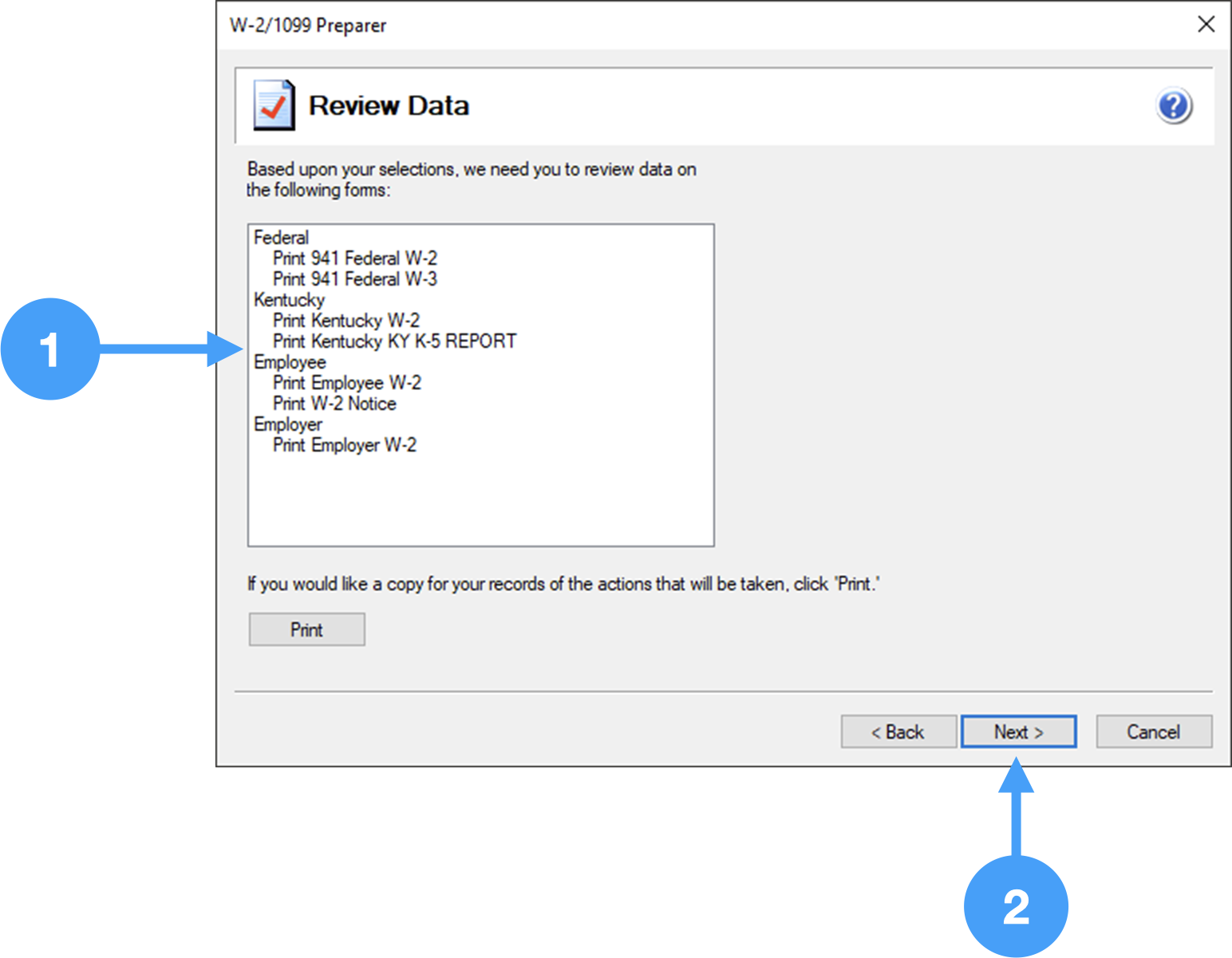
Task: Click the Federal group label in the list
Action: pyautogui.click(x=280, y=237)
